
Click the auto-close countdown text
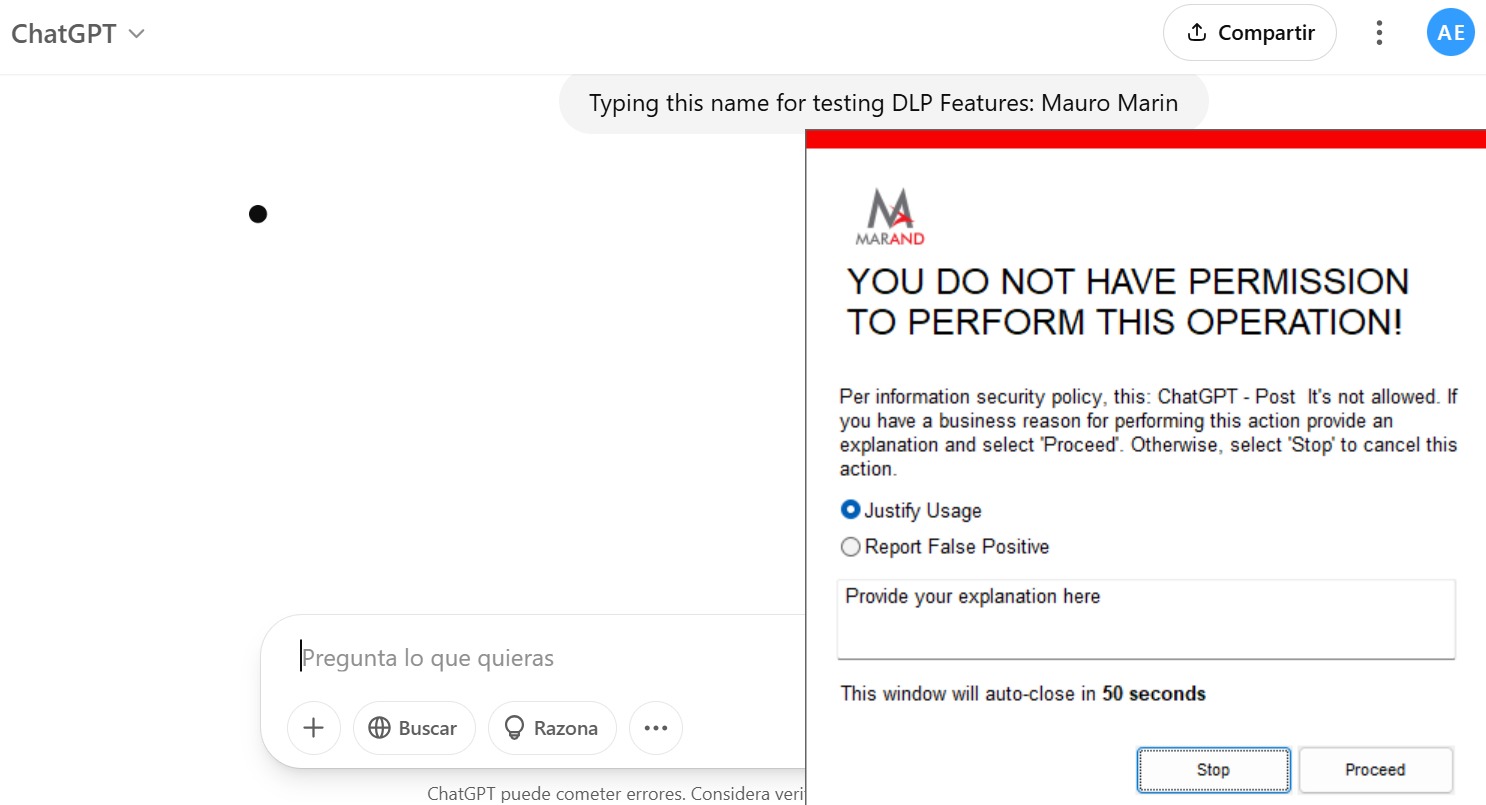coord(1023,693)
